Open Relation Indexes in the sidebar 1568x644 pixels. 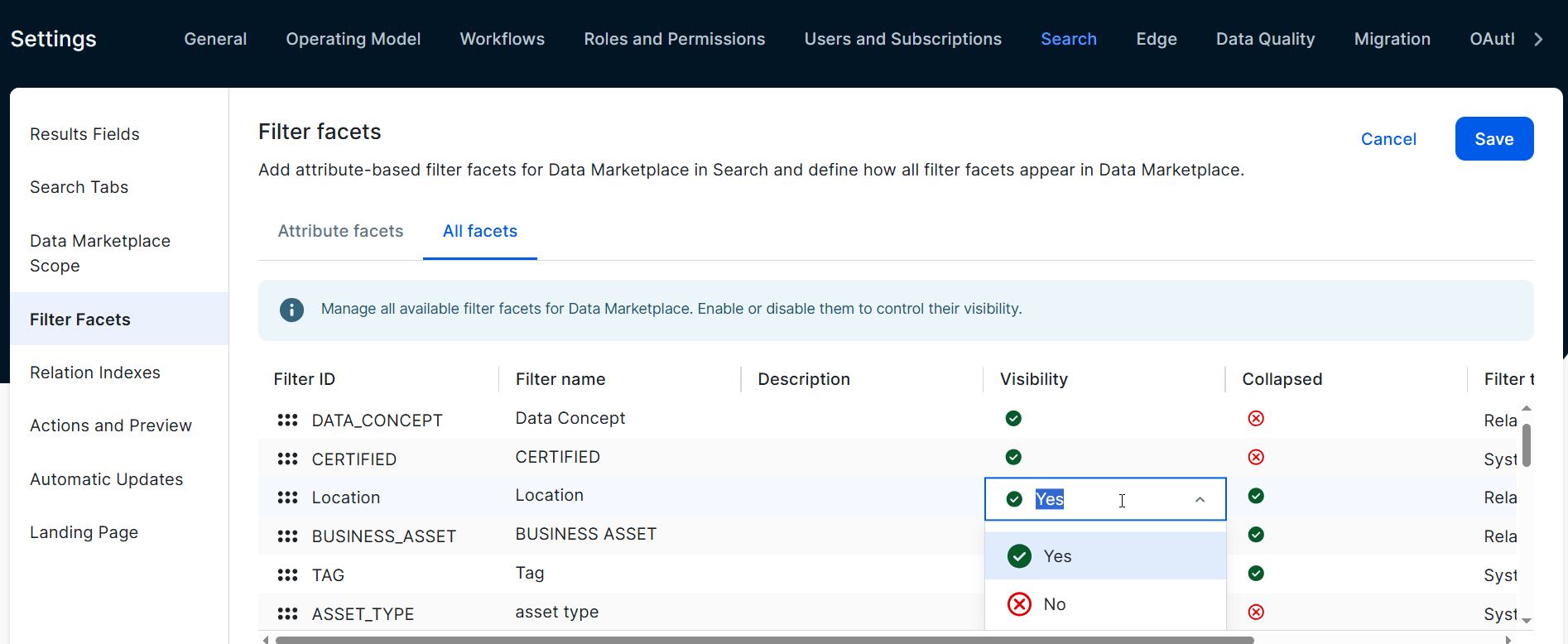click(x=95, y=372)
